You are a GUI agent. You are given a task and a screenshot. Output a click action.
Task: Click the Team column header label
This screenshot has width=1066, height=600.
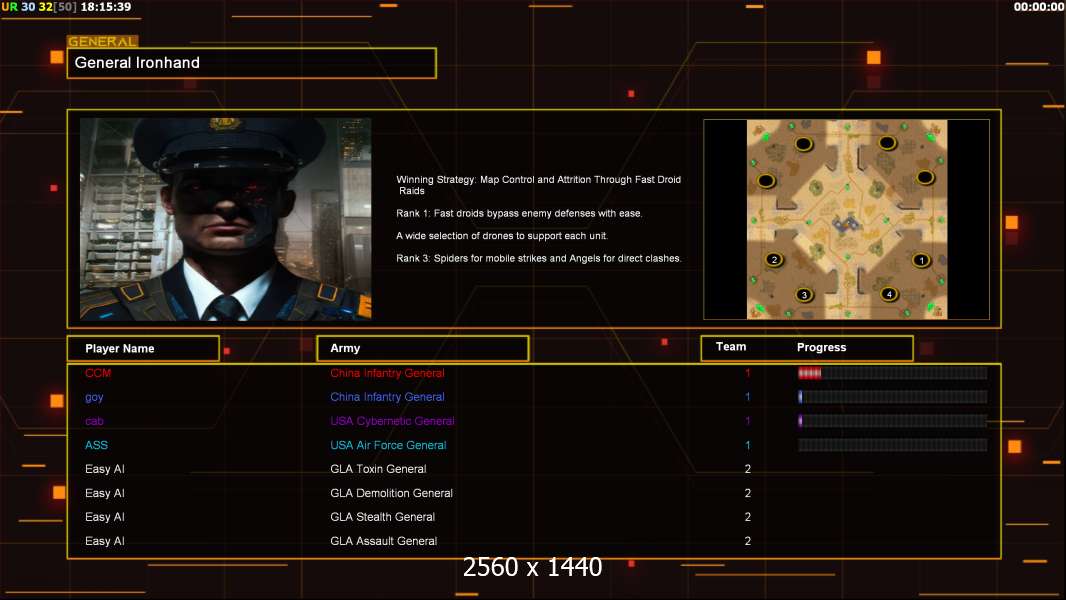731,347
